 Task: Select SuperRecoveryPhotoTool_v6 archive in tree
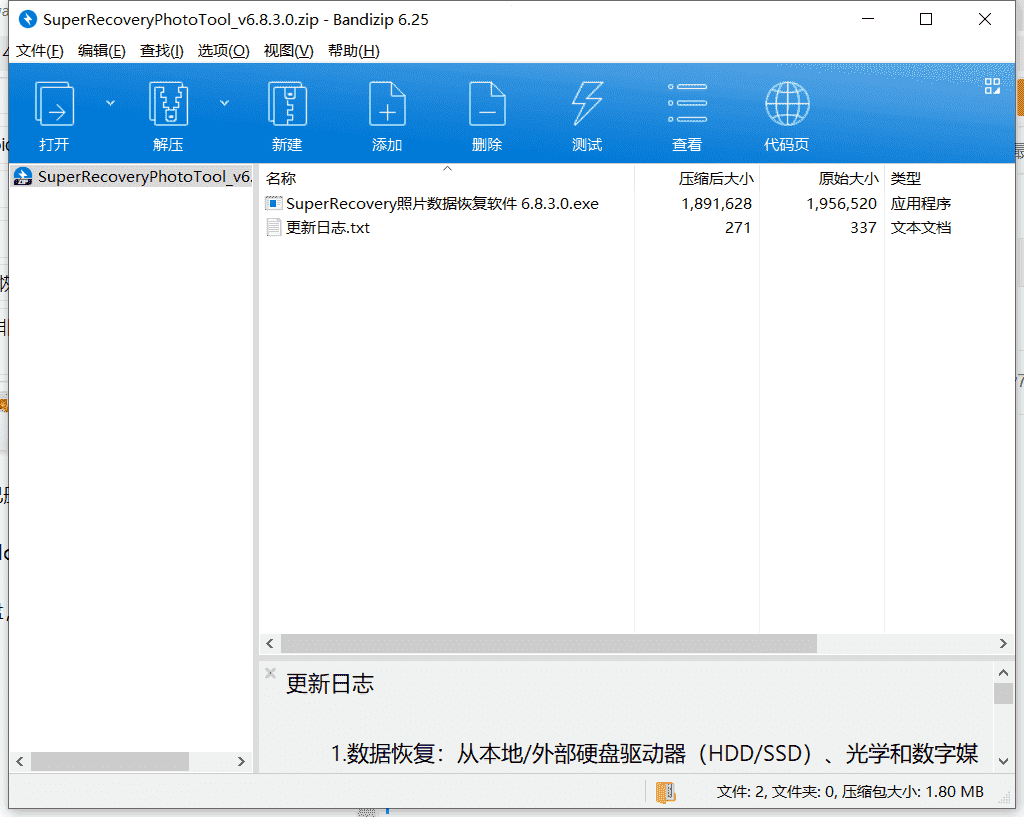pos(133,176)
